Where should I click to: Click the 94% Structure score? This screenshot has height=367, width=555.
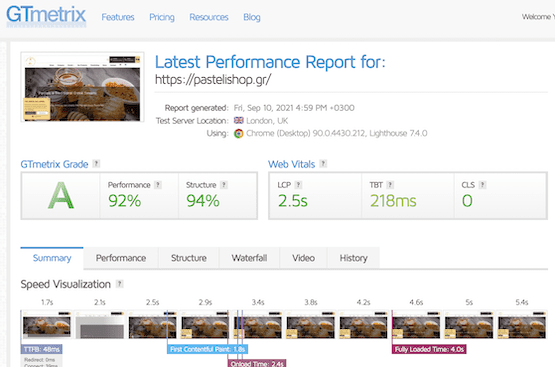(x=203, y=201)
